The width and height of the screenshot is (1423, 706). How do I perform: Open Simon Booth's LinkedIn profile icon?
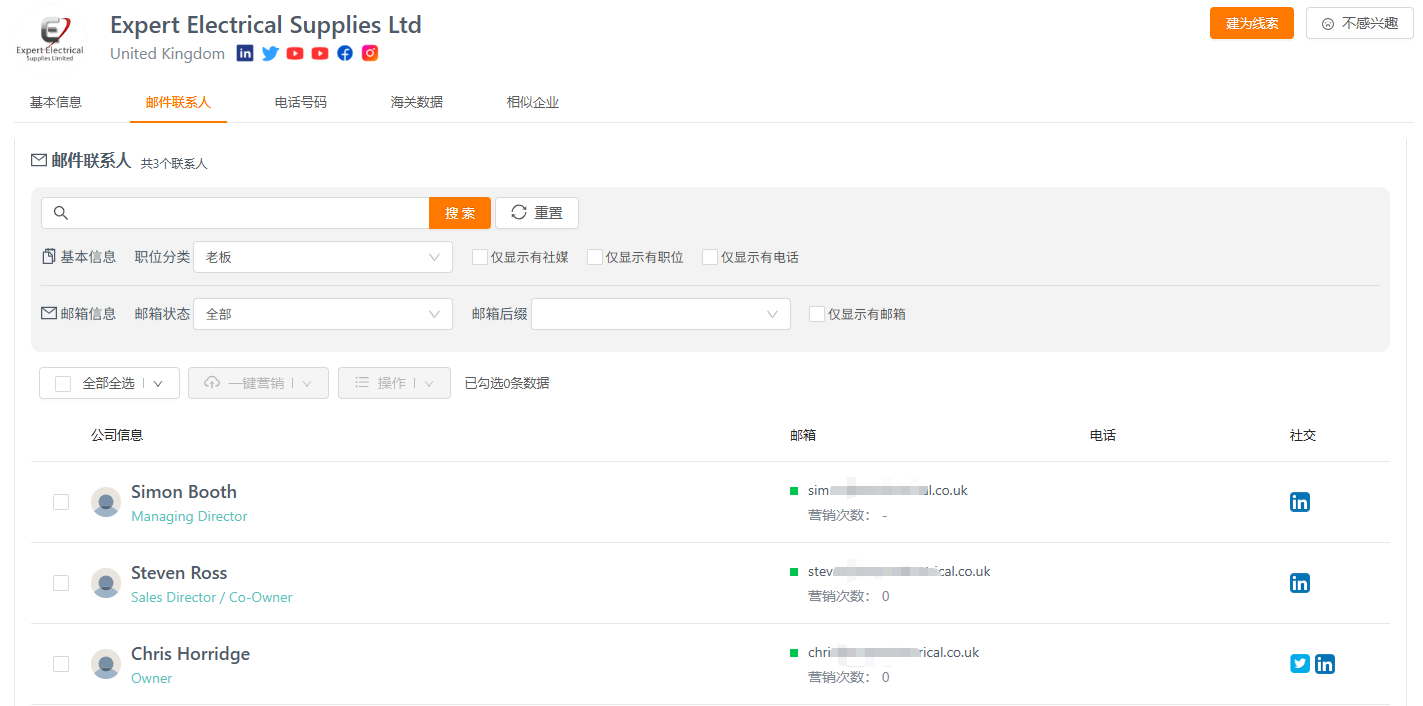tap(1300, 502)
